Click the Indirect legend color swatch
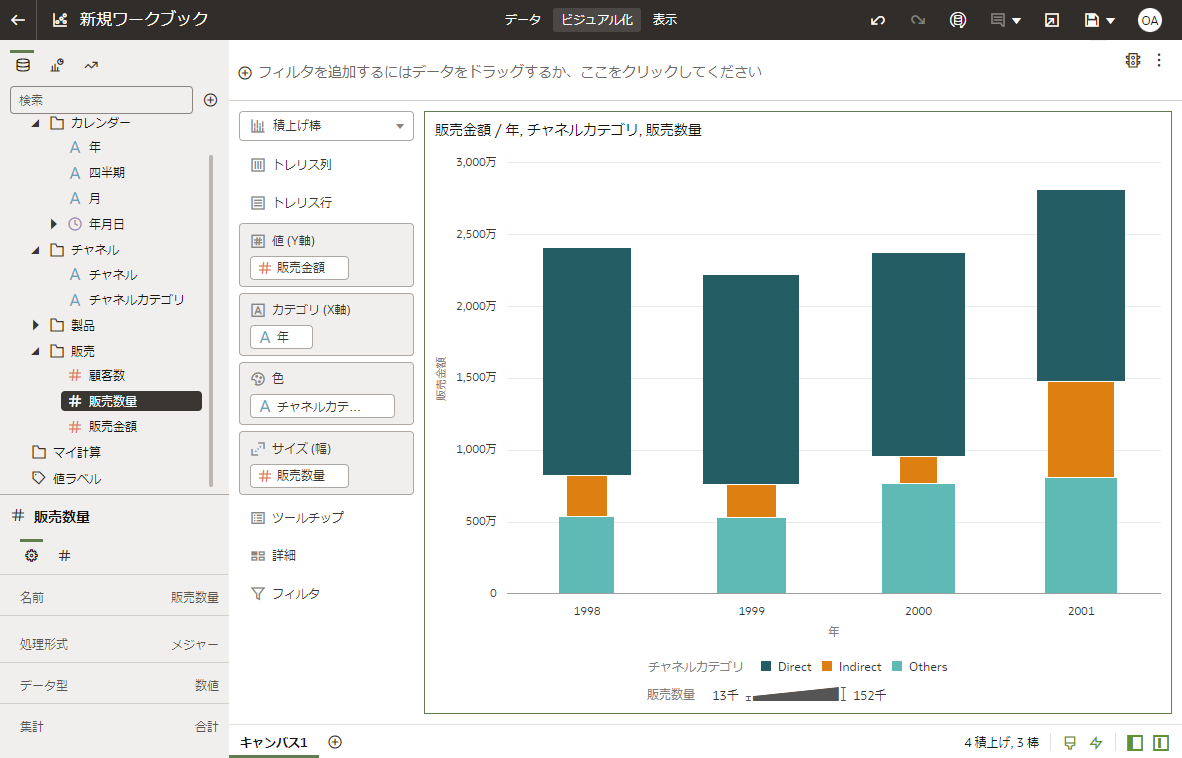This screenshot has height=758, width=1182. pos(827,666)
